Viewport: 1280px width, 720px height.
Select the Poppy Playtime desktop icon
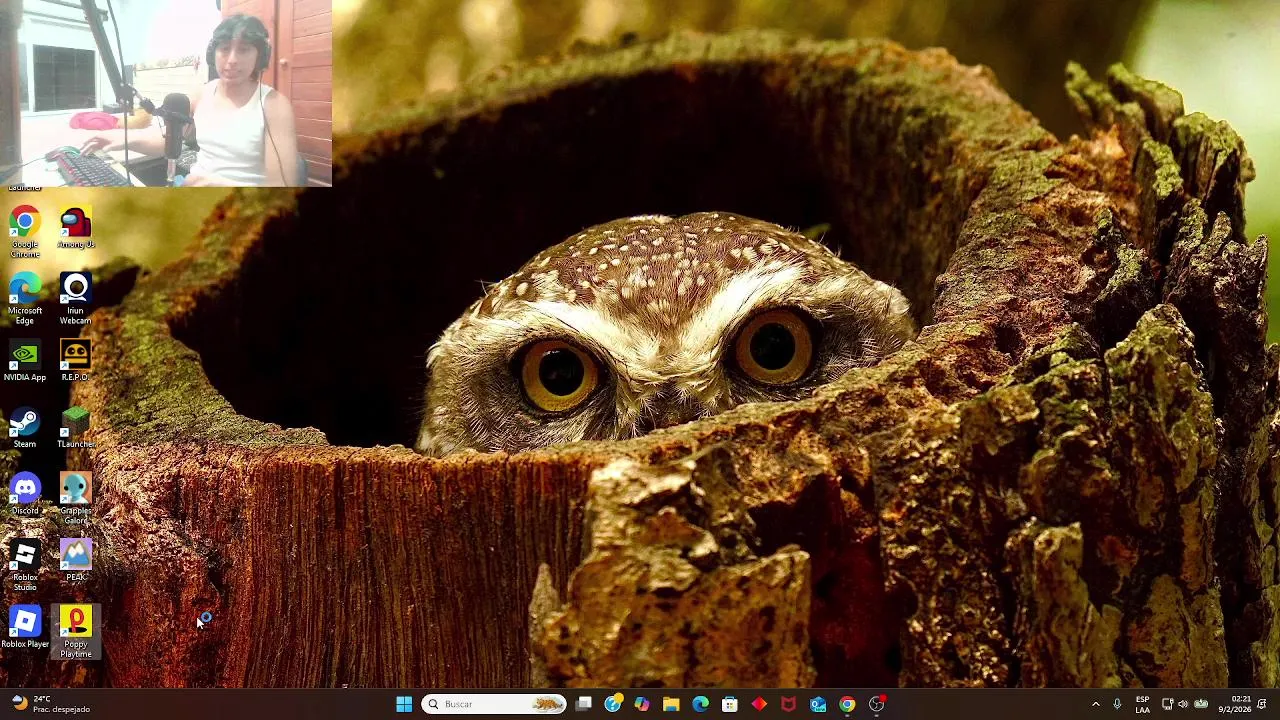[75, 632]
